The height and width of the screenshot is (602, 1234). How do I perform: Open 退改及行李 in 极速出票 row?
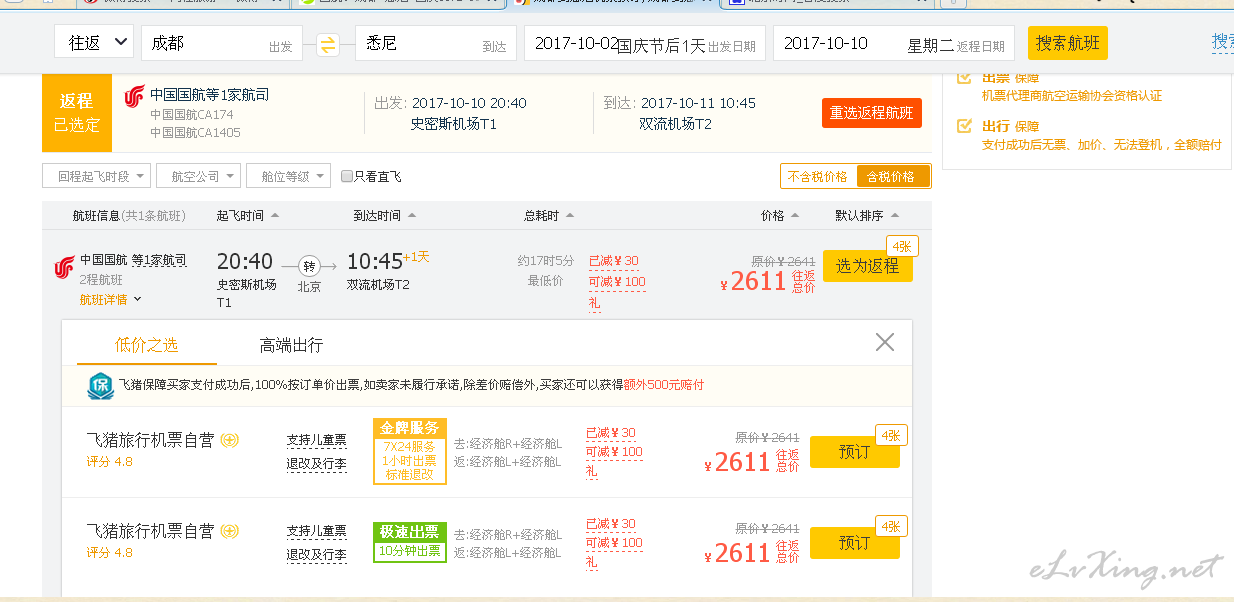point(316,554)
